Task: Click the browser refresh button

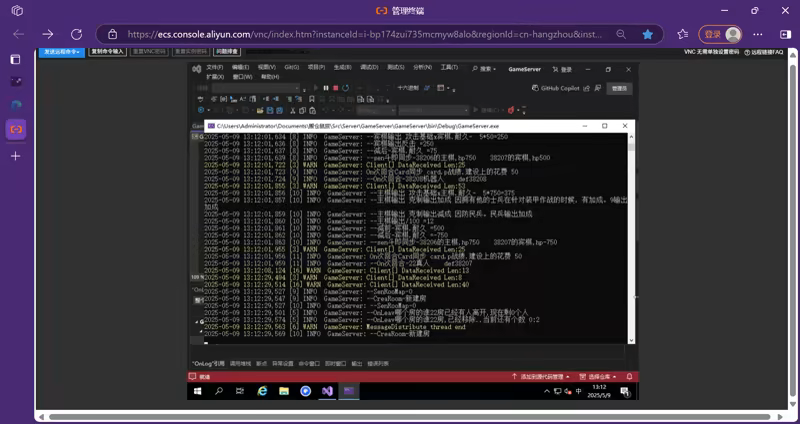Action: (75, 33)
